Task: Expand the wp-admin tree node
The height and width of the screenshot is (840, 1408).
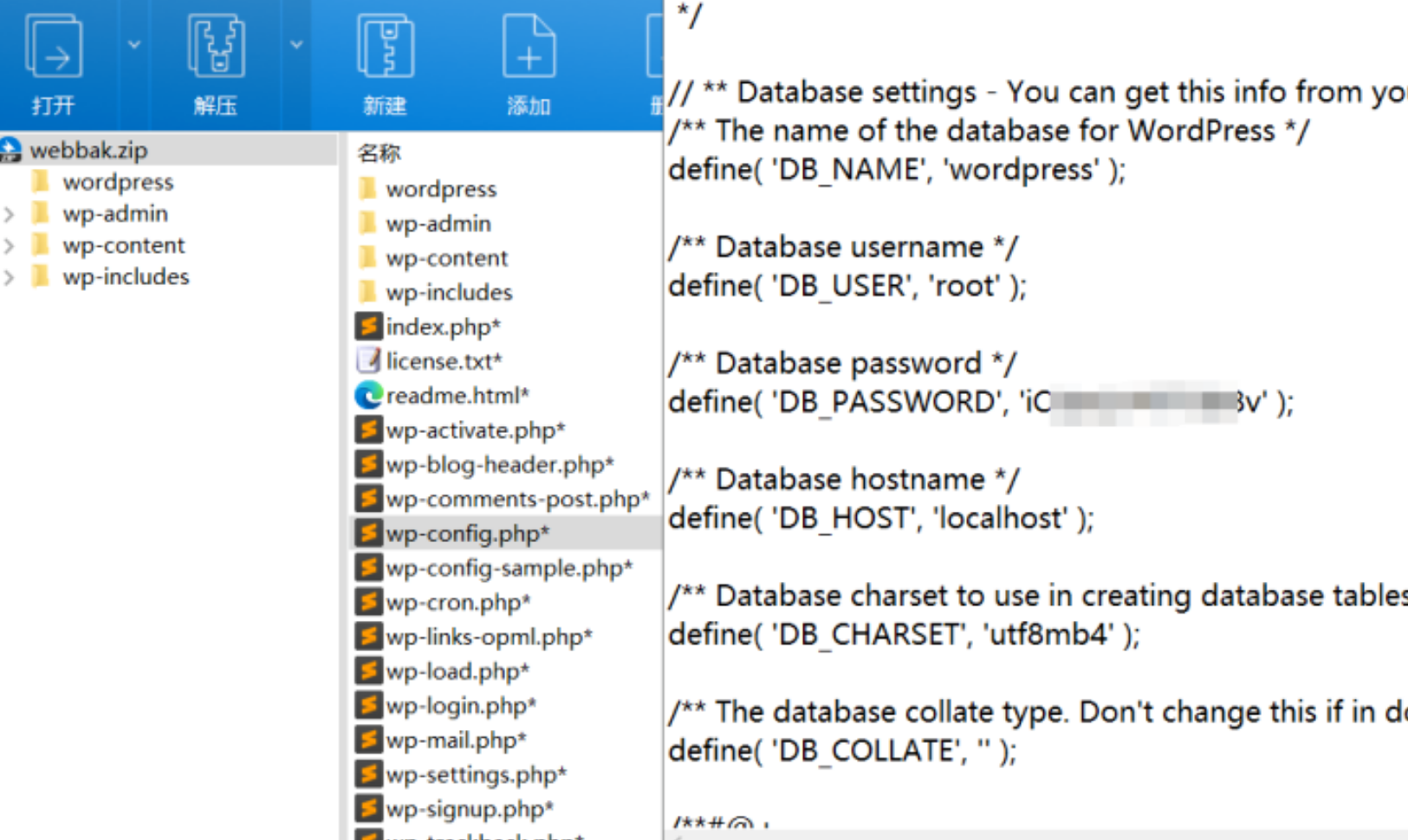Action: 10,214
